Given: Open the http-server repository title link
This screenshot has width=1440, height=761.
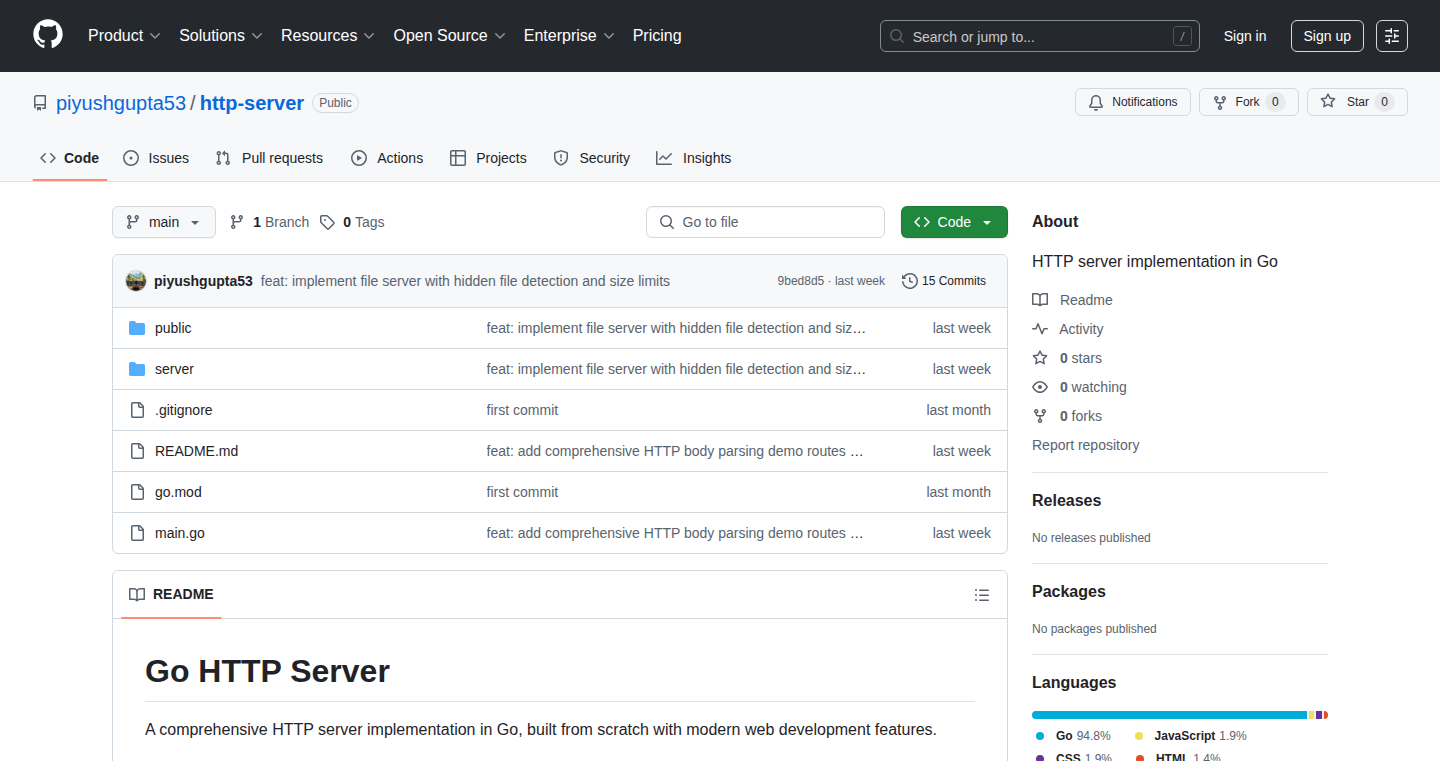Looking at the screenshot, I should (x=252, y=103).
